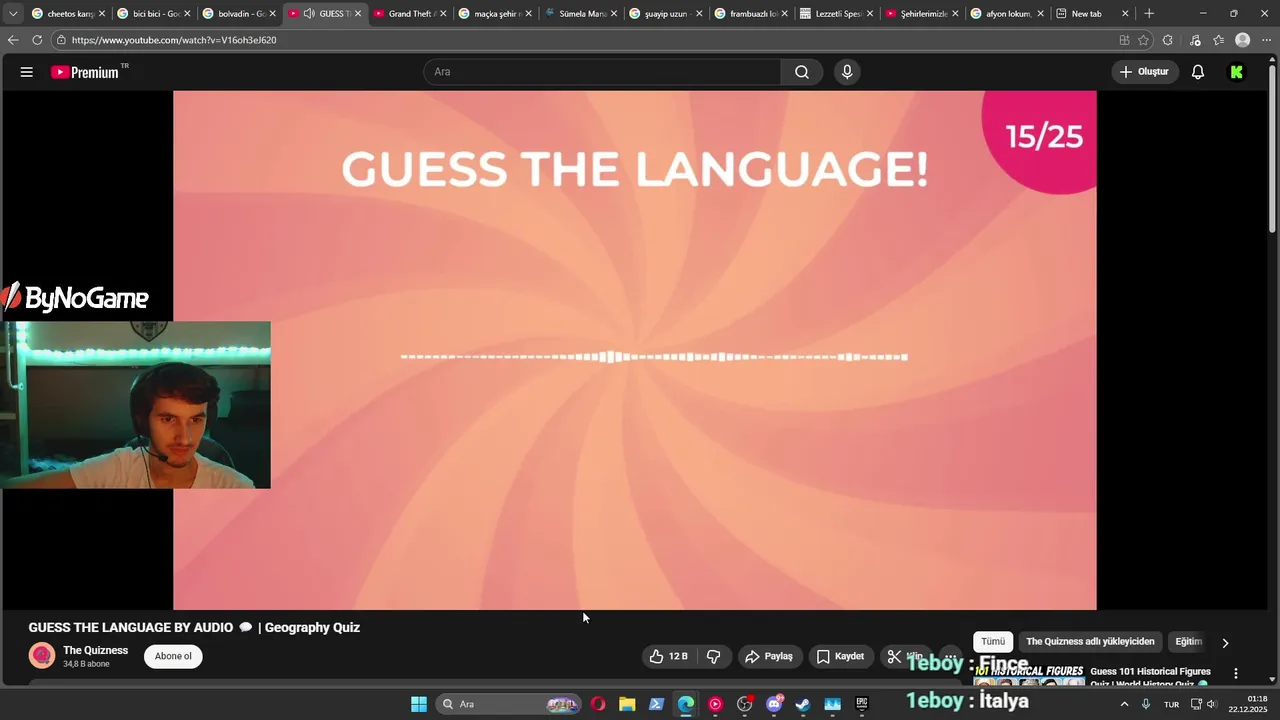Switch to the bolvadin browser tab

point(239,14)
